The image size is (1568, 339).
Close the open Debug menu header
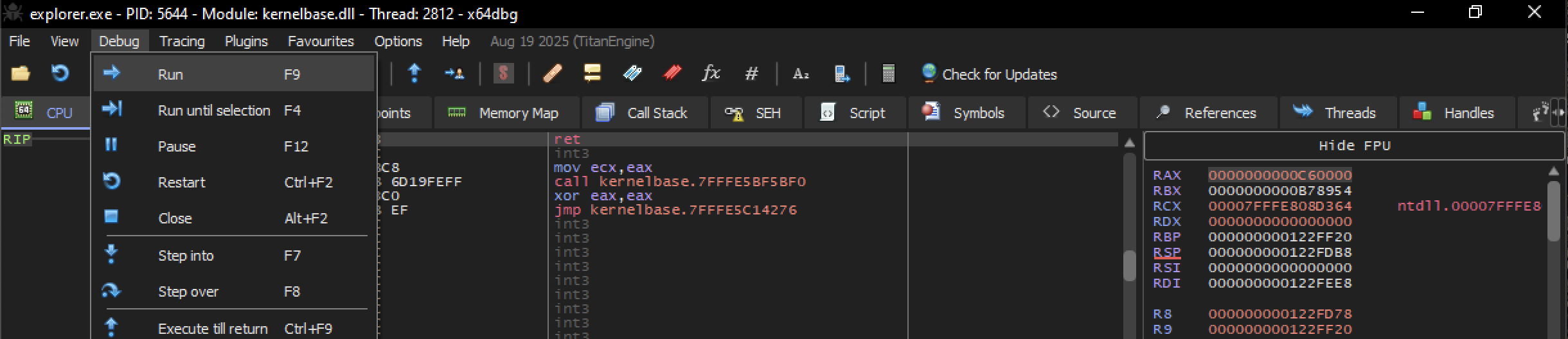(x=119, y=41)
